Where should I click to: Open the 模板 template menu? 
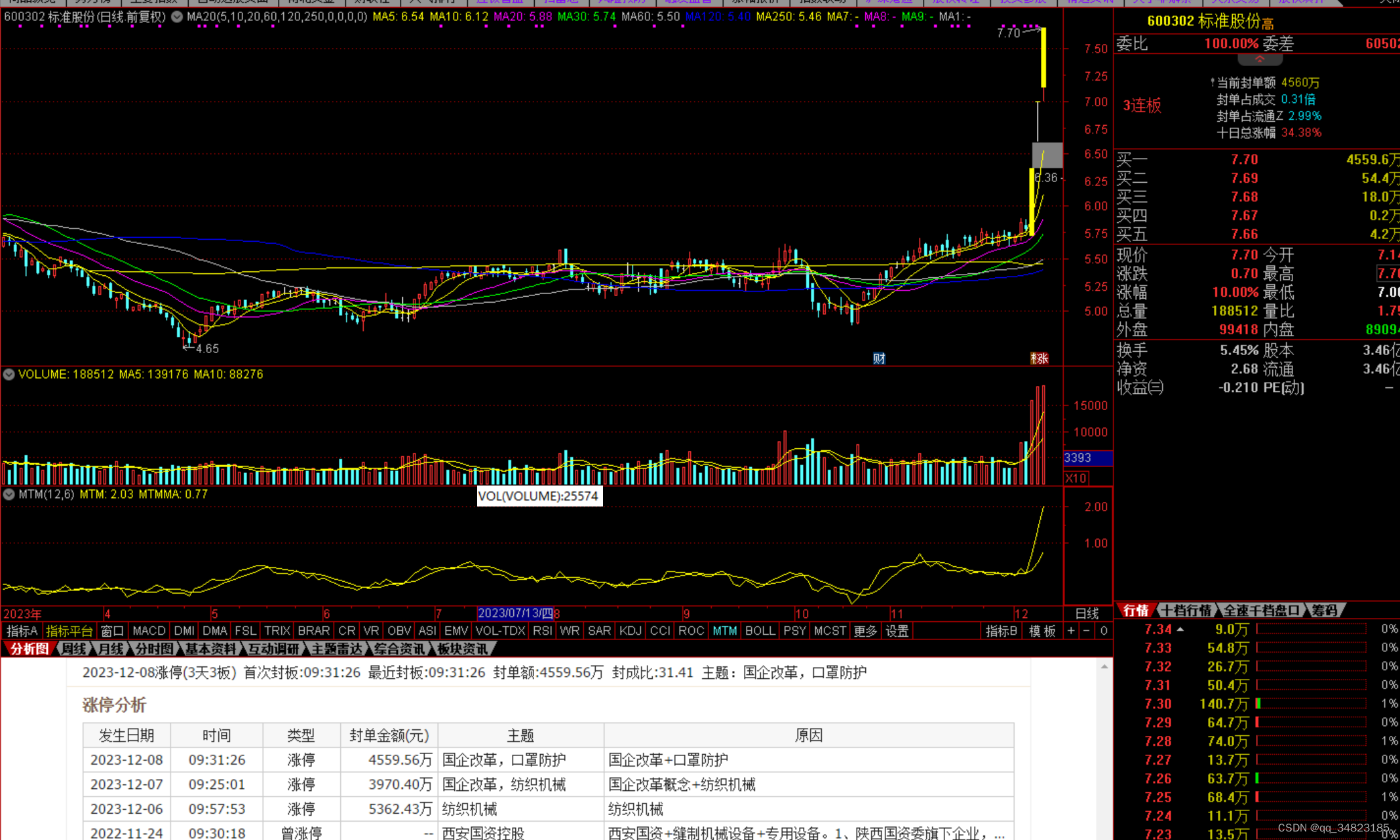[x=1042, y=630]
